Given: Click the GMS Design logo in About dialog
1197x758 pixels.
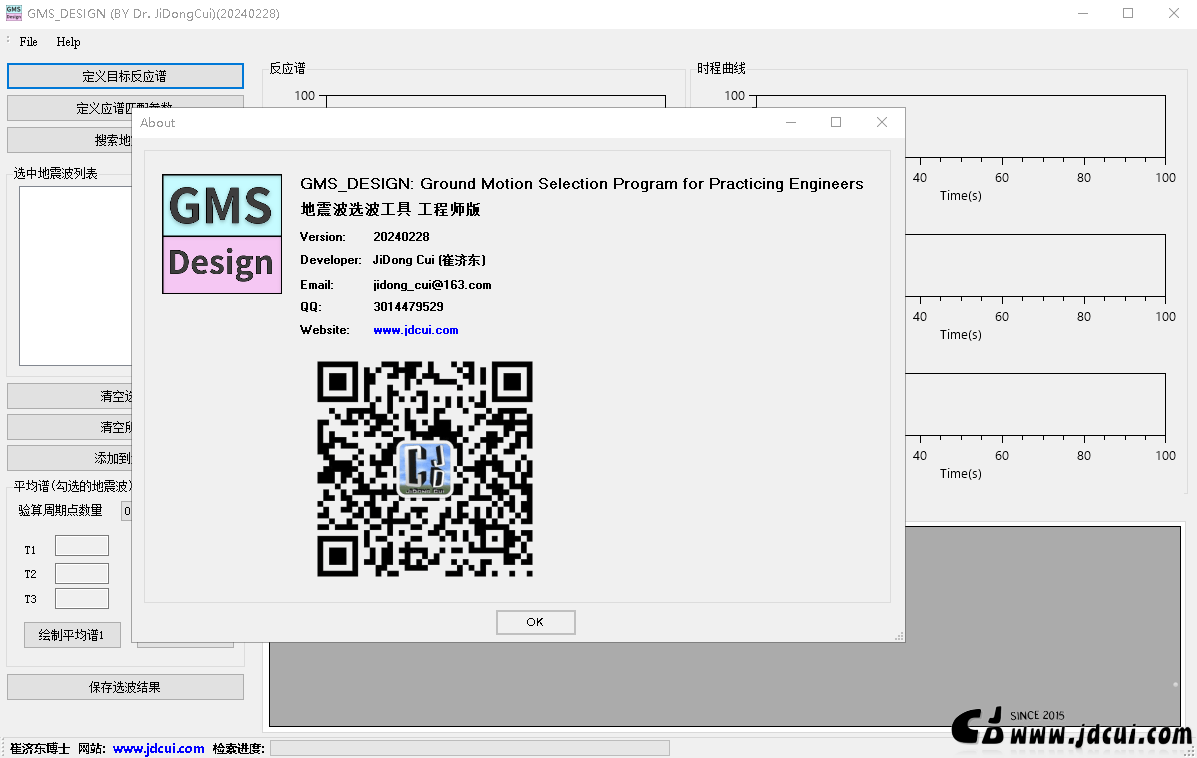Looking at the screenshot, I should click(x=221, y=234).
